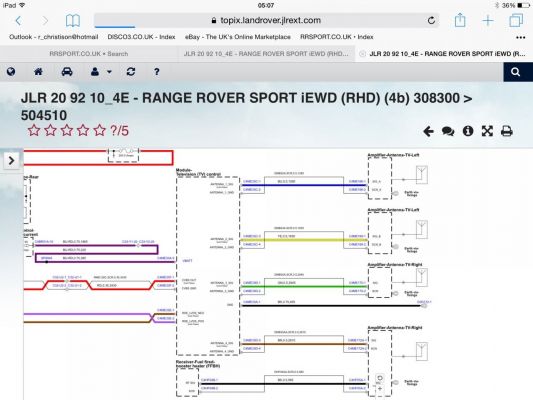Image resolution: width=533 pixels, height=400 pixels.
Task: Print the wiring diagram
Action: (x=506, y=131)
